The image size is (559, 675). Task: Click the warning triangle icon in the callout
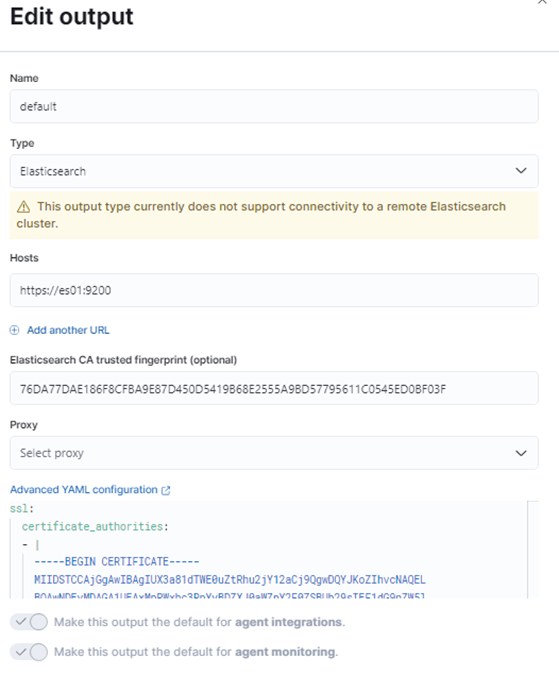23,207
